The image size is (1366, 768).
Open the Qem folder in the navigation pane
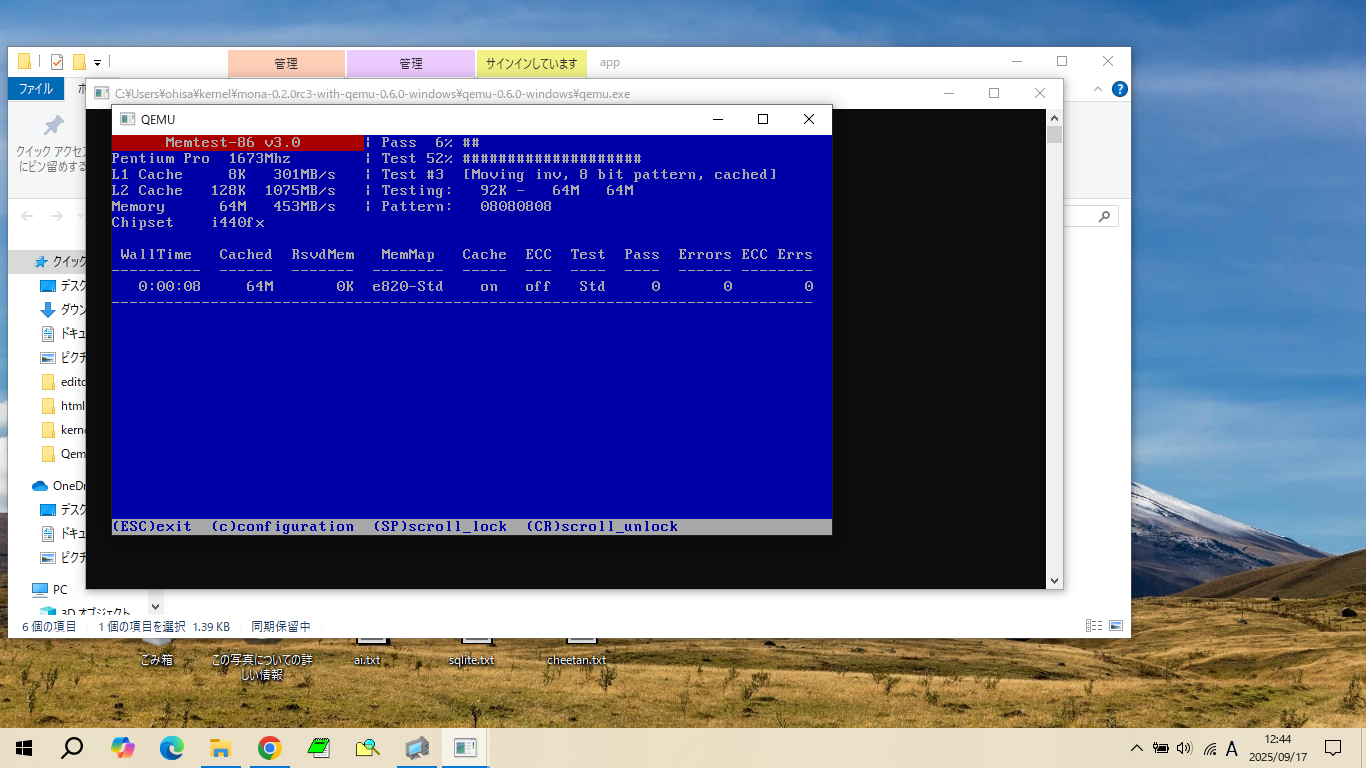click(x=63, y=454)
